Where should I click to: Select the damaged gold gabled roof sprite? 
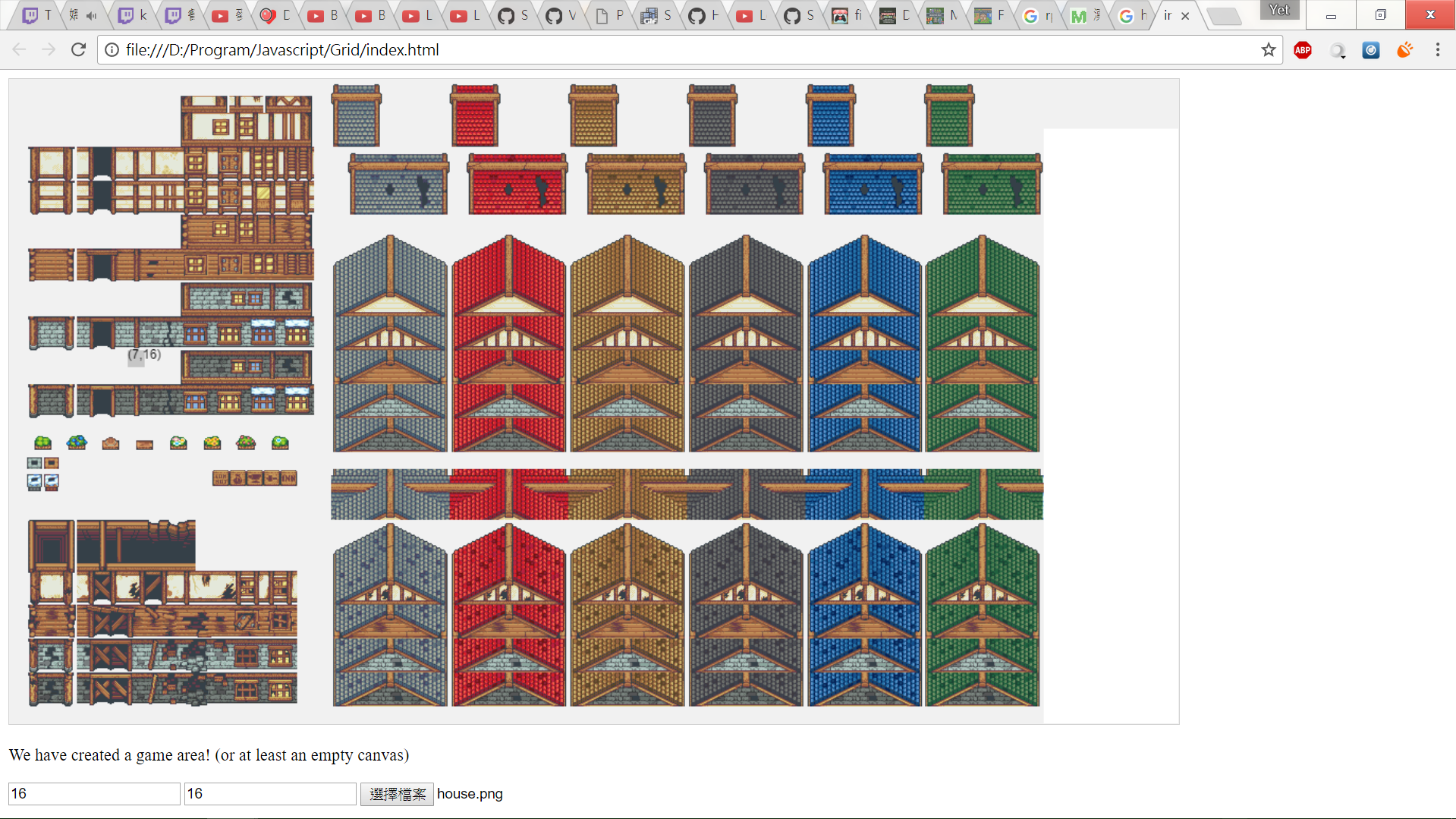[627, 615]
